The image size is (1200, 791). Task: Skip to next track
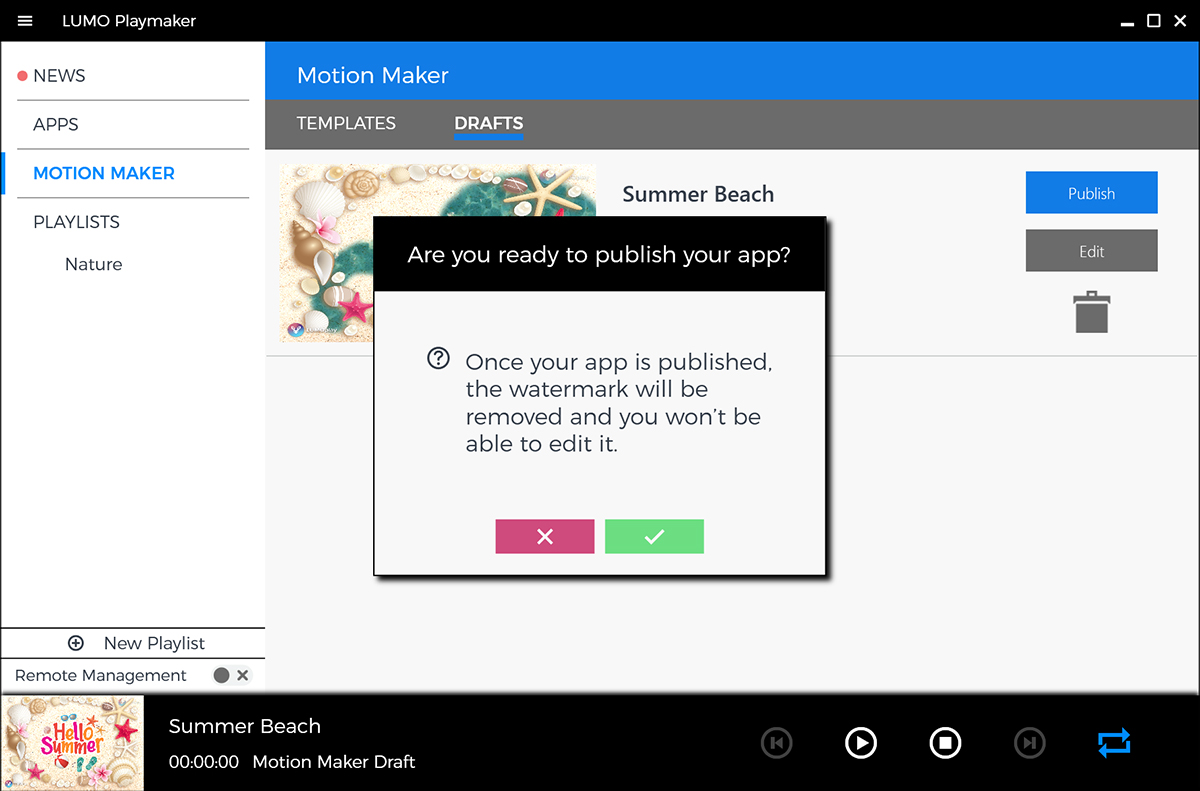coord(1029,743)
